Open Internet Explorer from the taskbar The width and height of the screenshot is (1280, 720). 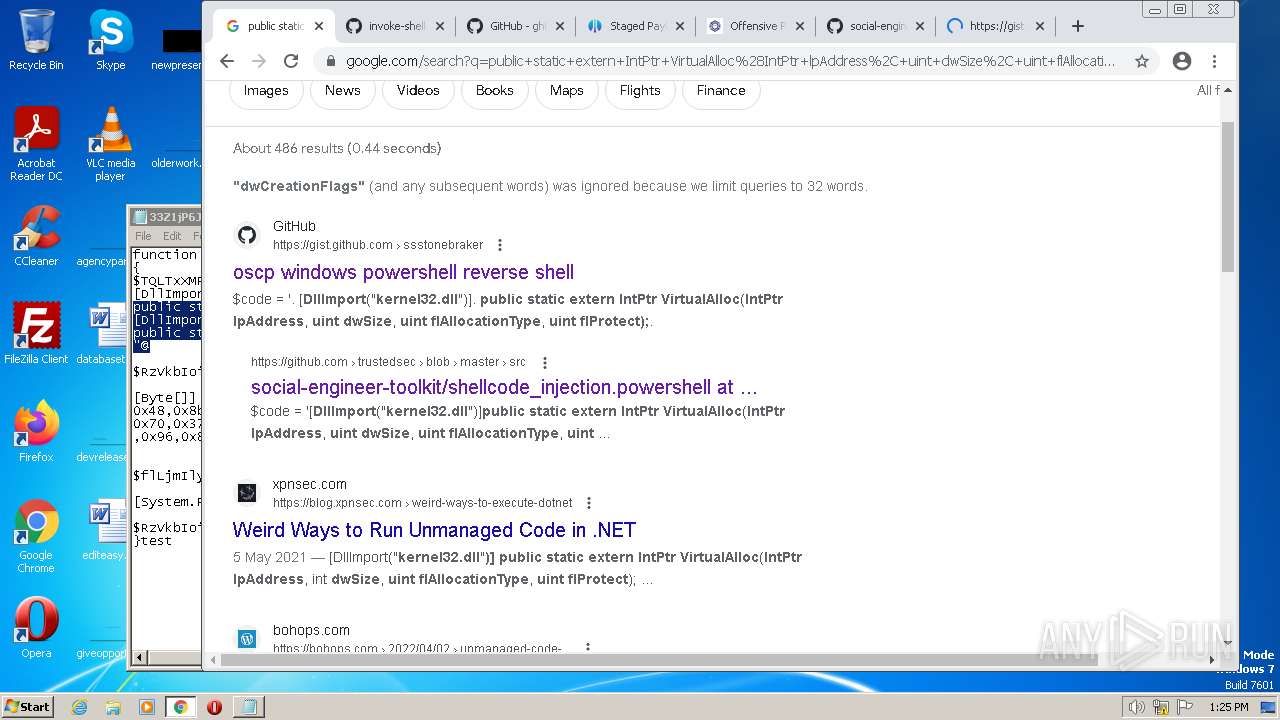click(79, 707)
